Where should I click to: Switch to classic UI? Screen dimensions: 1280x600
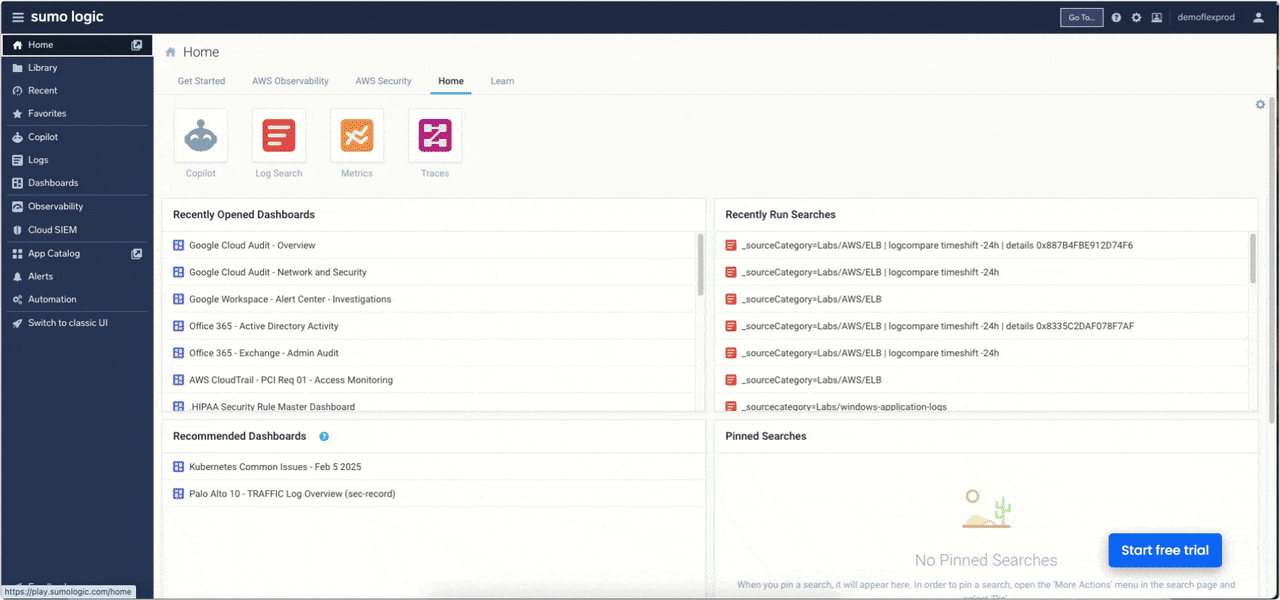point(67,323)
